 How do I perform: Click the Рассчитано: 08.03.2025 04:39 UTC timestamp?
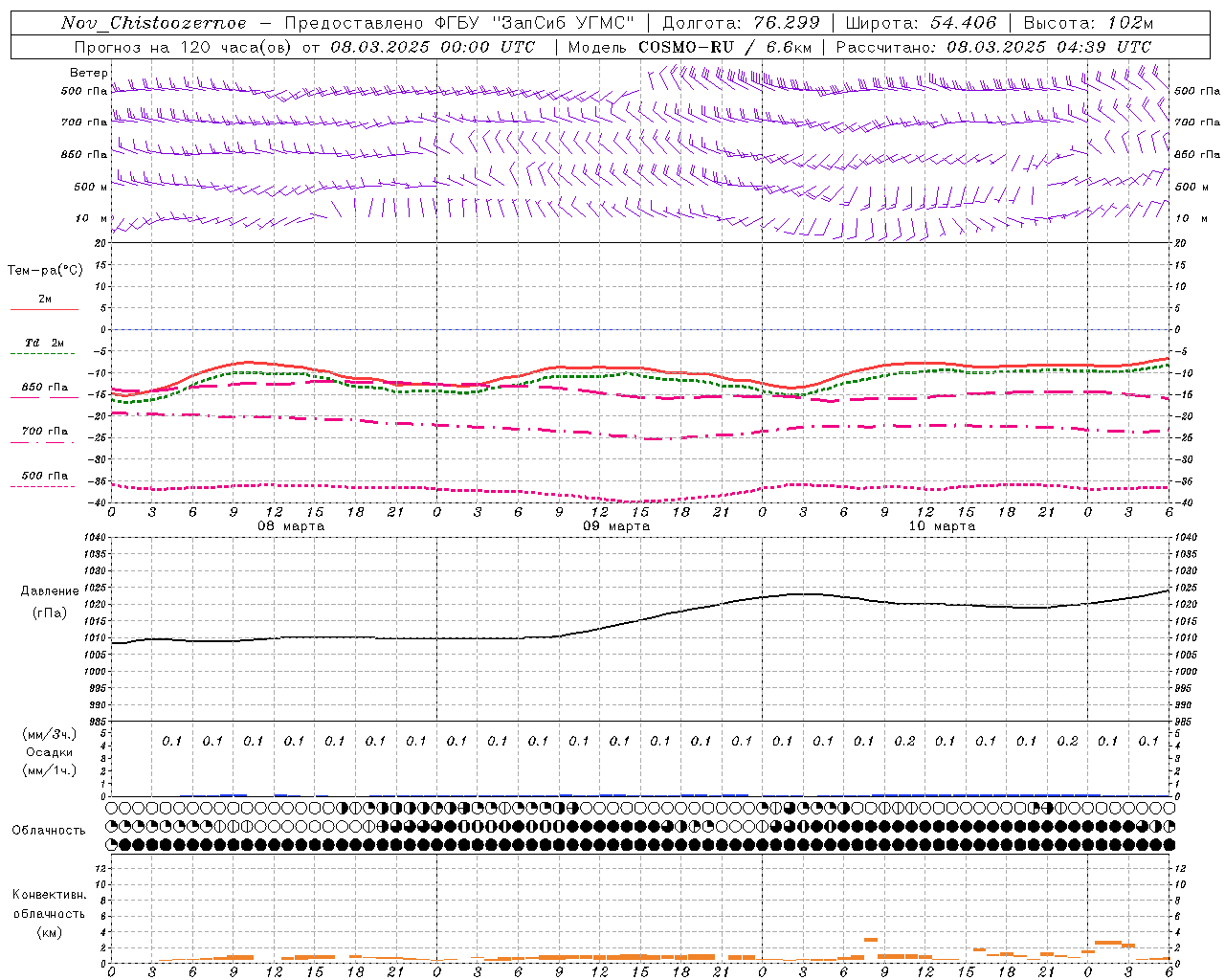993,47
